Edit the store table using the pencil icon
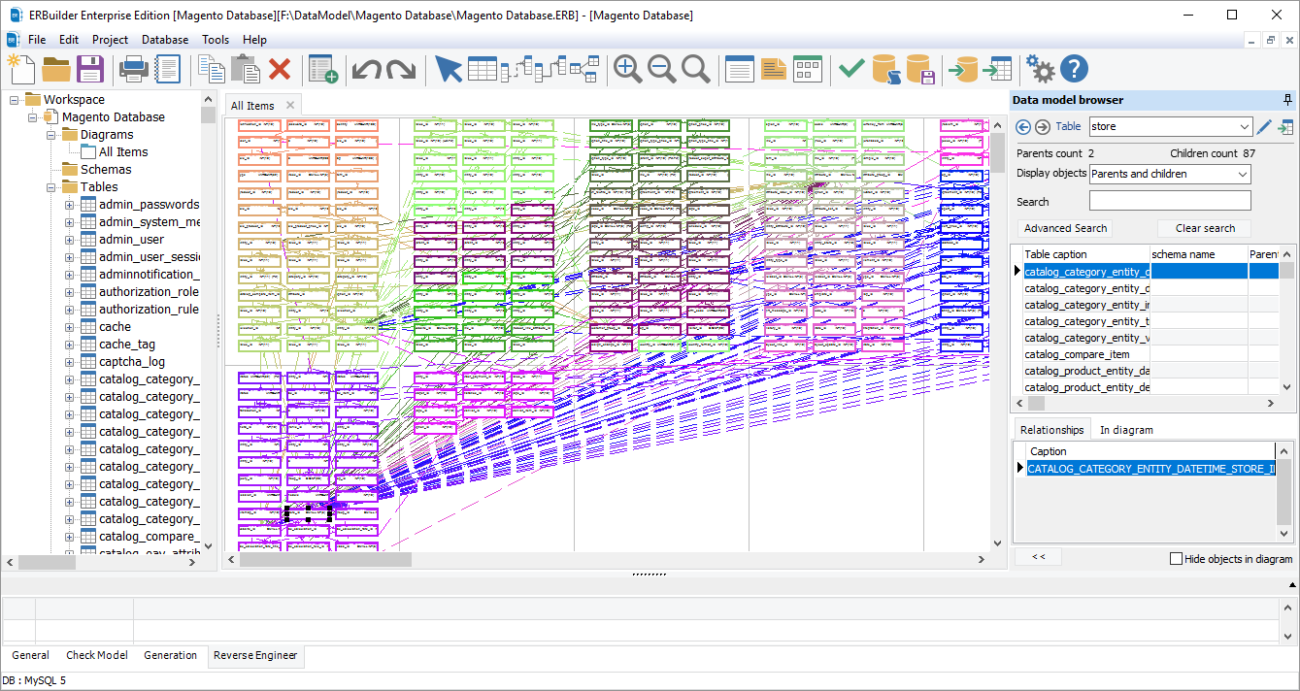1300x691 pixels. (1263, 126)
